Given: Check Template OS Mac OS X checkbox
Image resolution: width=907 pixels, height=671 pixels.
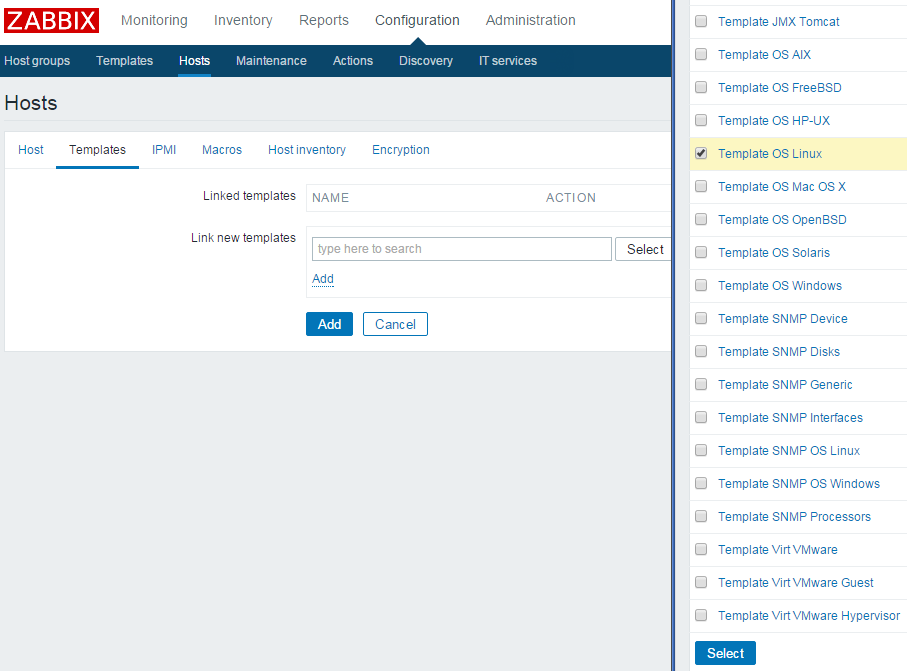Looking at the screenshot, I should [701, 186].
